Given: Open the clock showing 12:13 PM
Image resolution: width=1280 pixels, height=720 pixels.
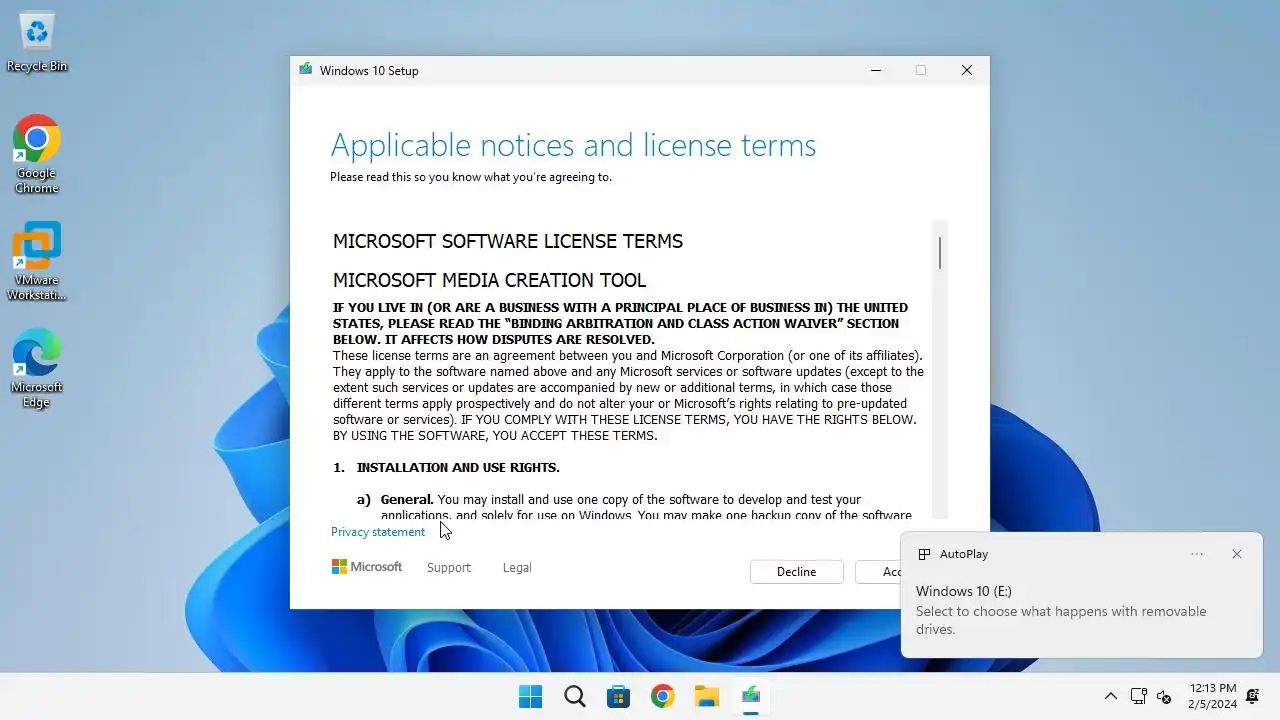Looking at the screenshot, I should coord(1212,696).
